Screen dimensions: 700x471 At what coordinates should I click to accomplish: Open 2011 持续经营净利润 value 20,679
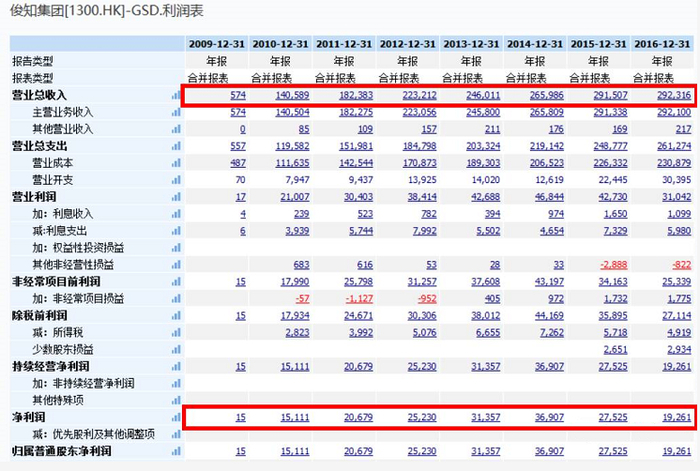358,367
